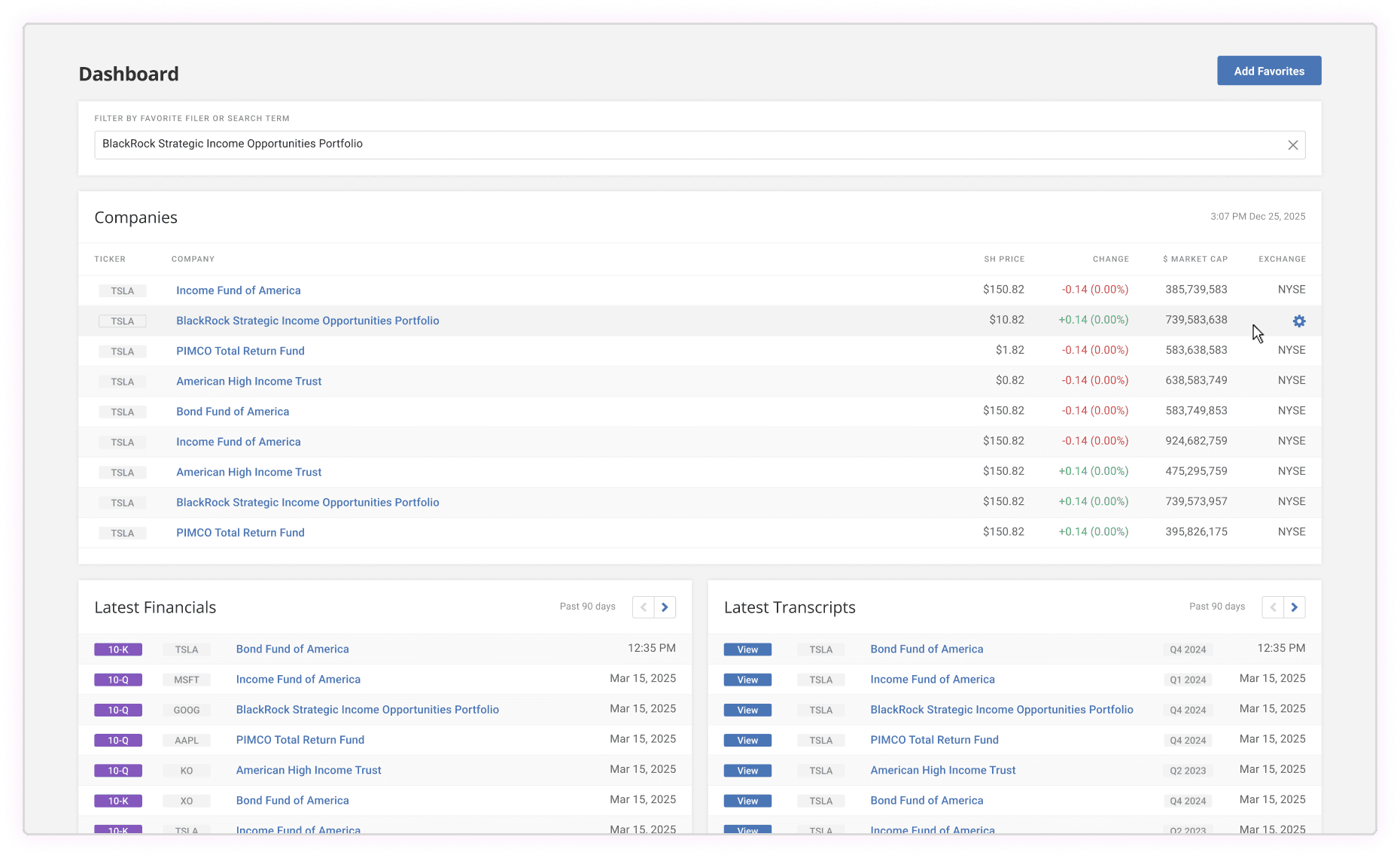Click the Past 90 days label in Latest Financials
The height and width of the screenshot is (858, 1400).
coord(587,607)
